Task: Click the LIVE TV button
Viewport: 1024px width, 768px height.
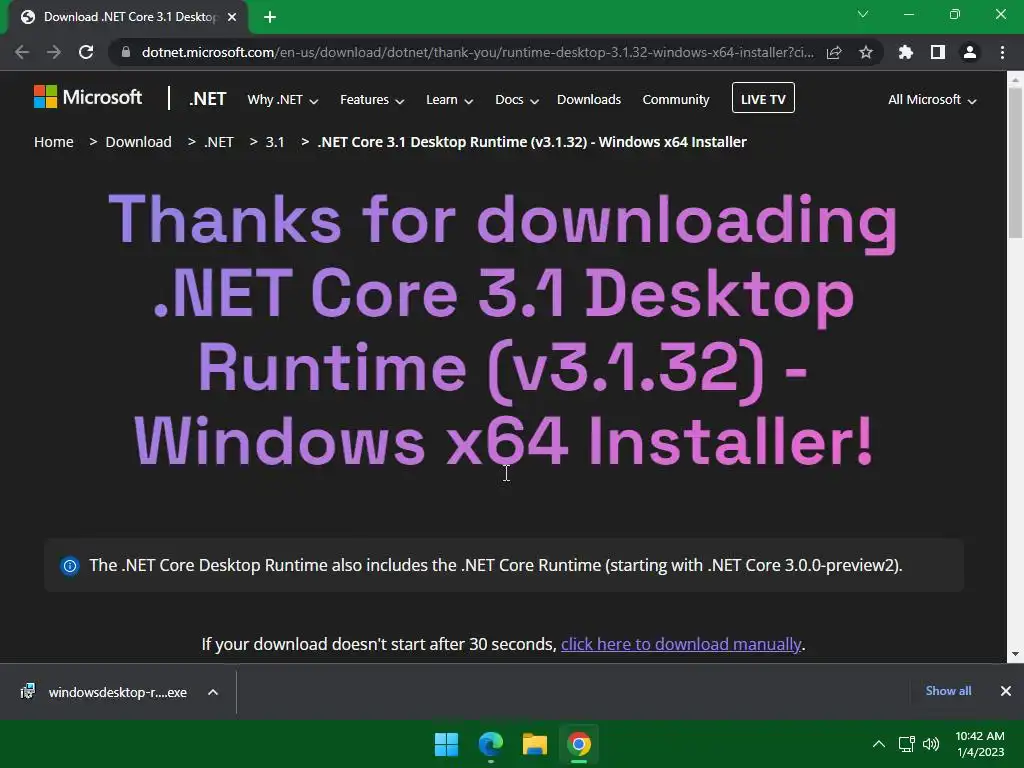Action: click(x=763, y=98)
